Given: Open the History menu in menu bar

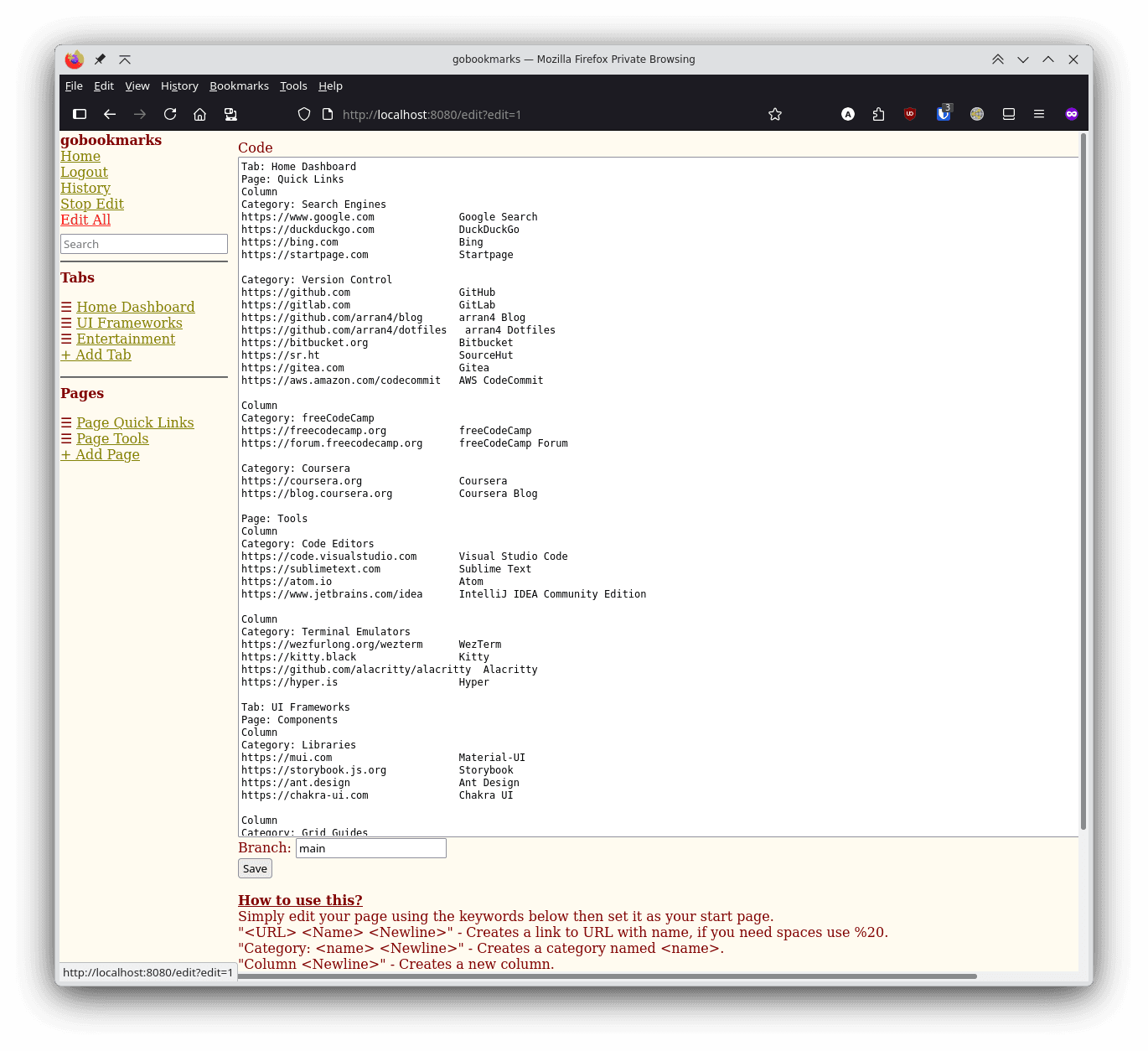Looking at the screenshot, I should pos(179,85).
